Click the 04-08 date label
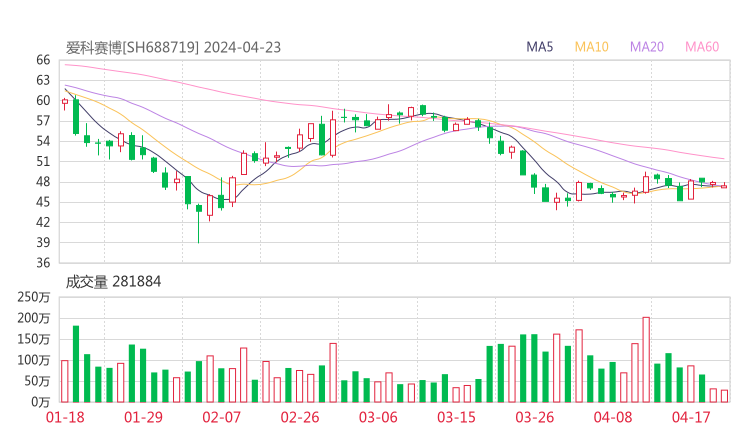Viewport: 740px width, 440px height. 613,417
